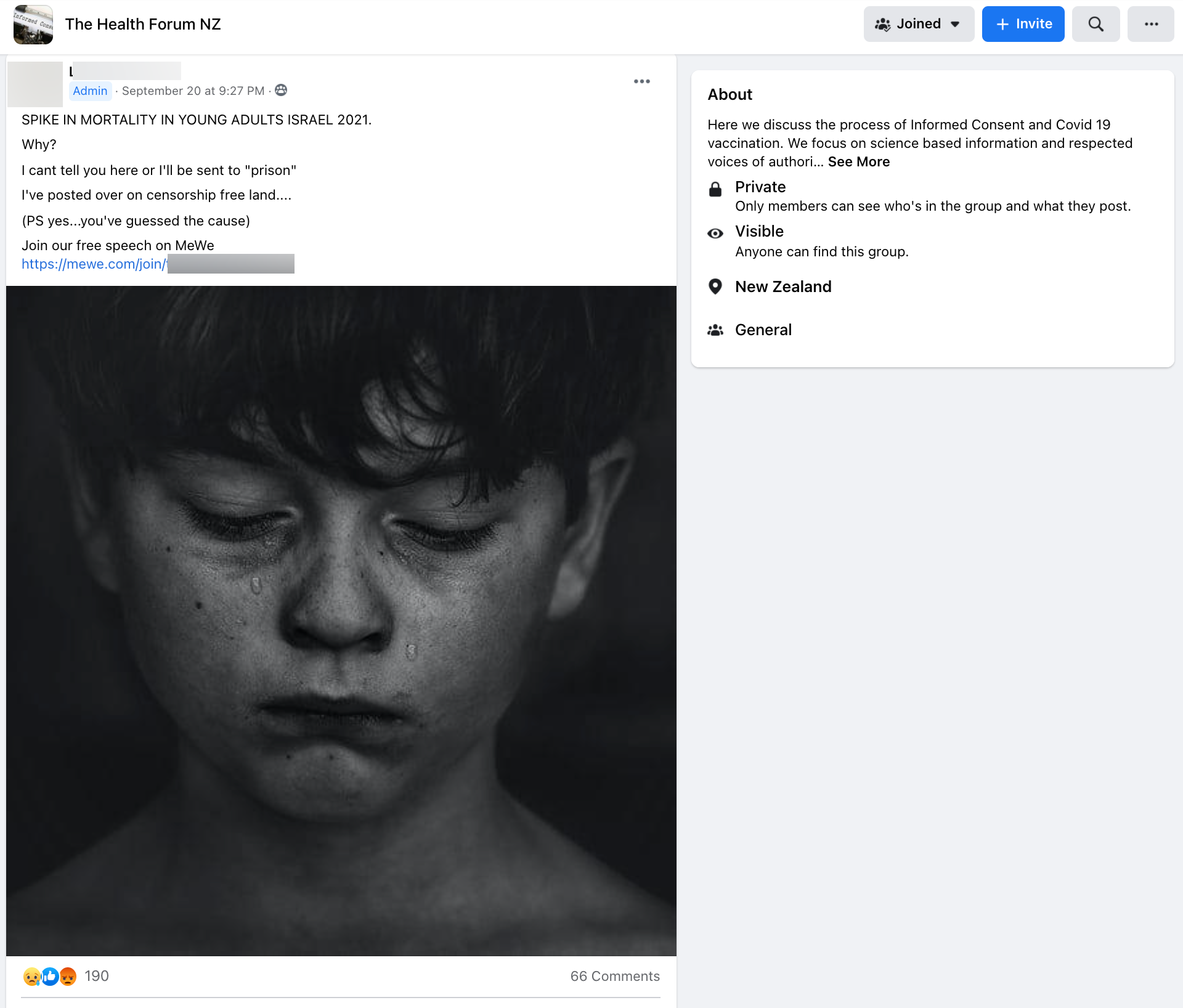Viewport: 1183px width, 1008px height.
Task: Open the group options three-dot menu
Action: click(x=1151, y=24)
